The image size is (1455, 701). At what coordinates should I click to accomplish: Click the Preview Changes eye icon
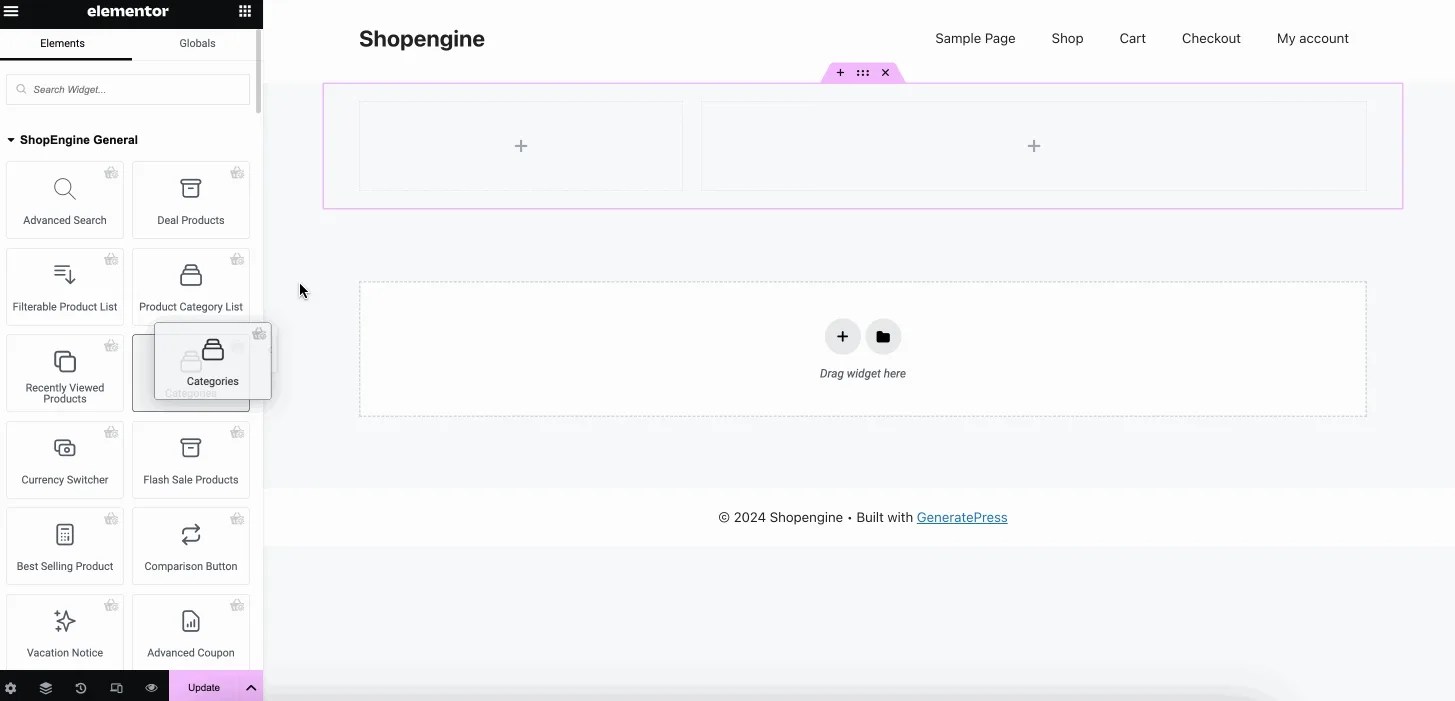pyautogui.click(x=151, y=688)
